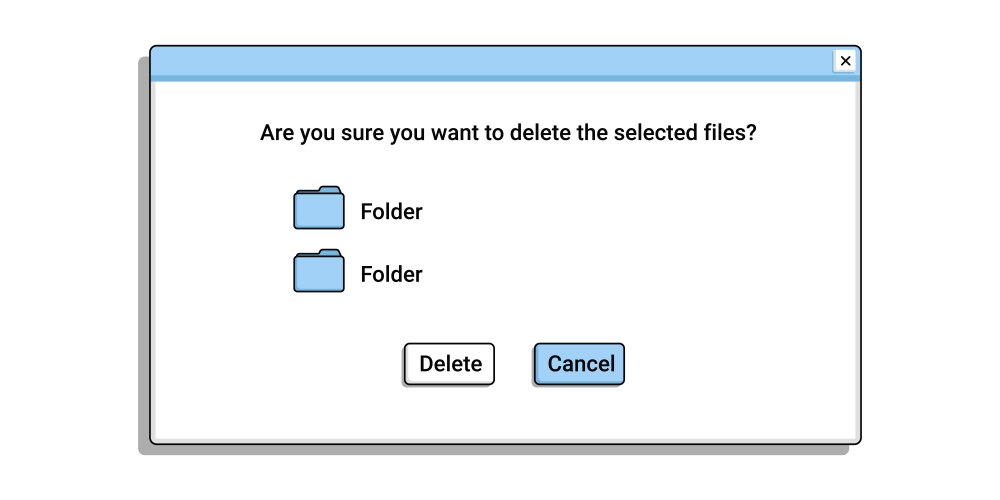Click the top folder icon
This screenshot has width=1000, height=500.
pos(319,209)
